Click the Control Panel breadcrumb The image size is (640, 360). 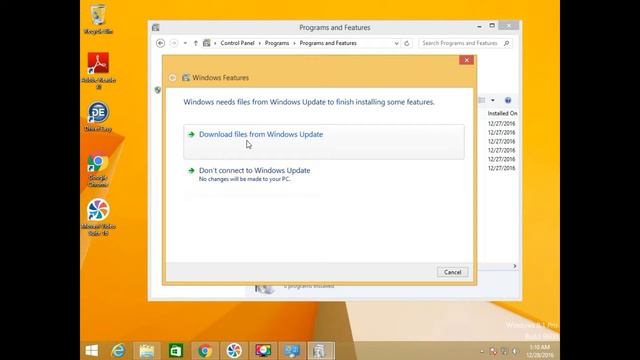point(237,43)
